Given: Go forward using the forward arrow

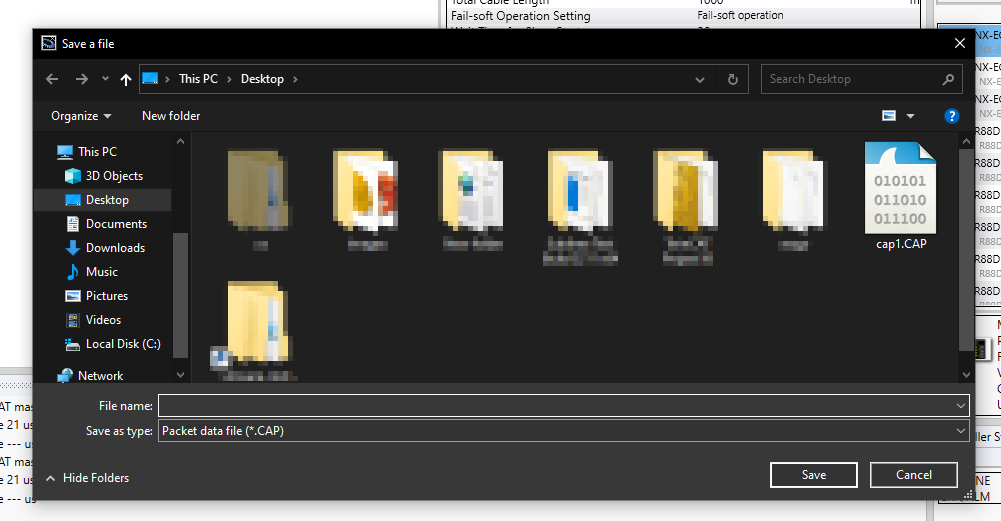Looking at the screenshot, I should (82, 79).
